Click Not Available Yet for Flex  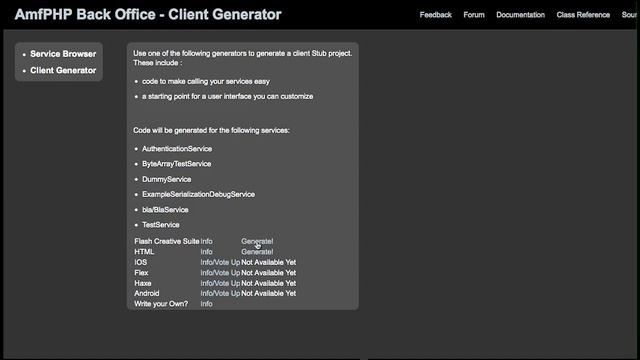coord(269,273)
